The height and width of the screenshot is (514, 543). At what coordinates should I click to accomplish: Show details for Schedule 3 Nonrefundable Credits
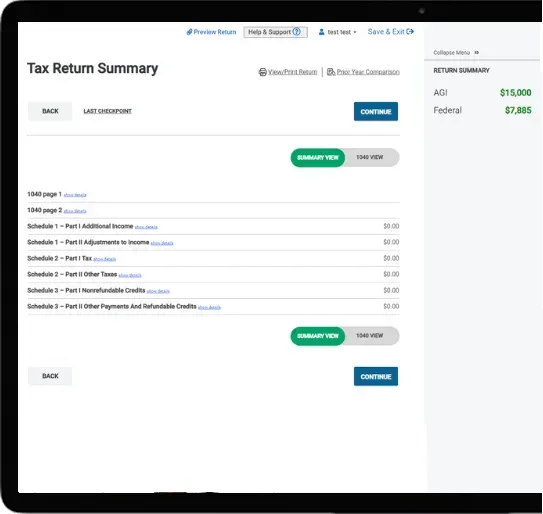pyautogui.click(x=158, y=291)
